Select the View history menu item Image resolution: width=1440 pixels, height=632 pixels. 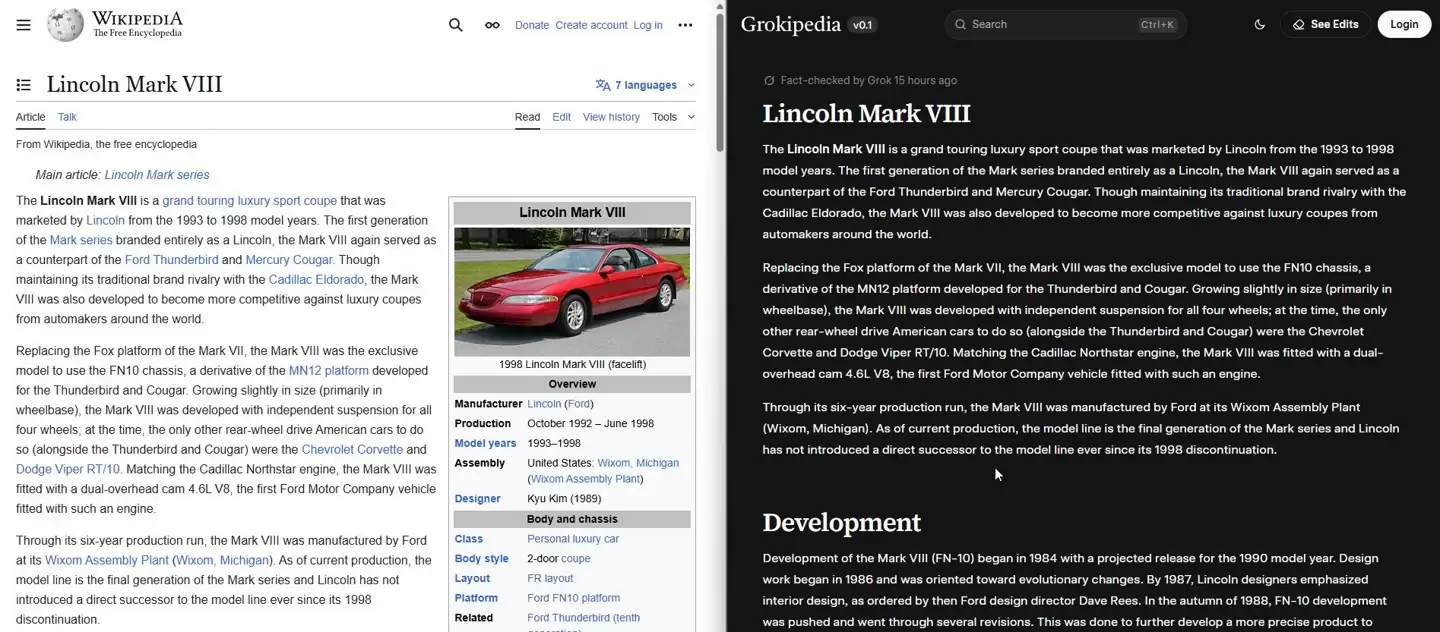(610, 117)
